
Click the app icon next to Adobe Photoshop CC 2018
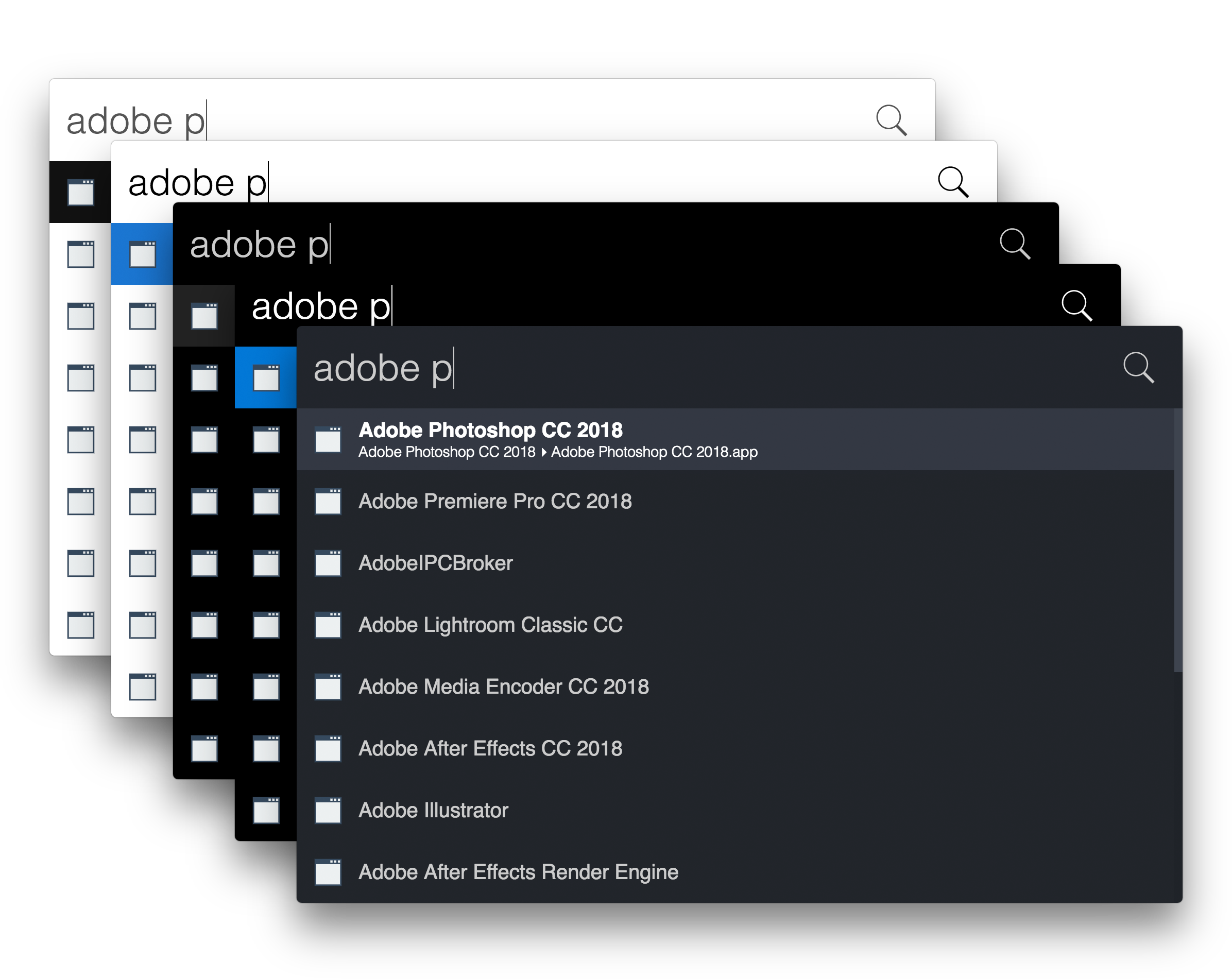328,439
